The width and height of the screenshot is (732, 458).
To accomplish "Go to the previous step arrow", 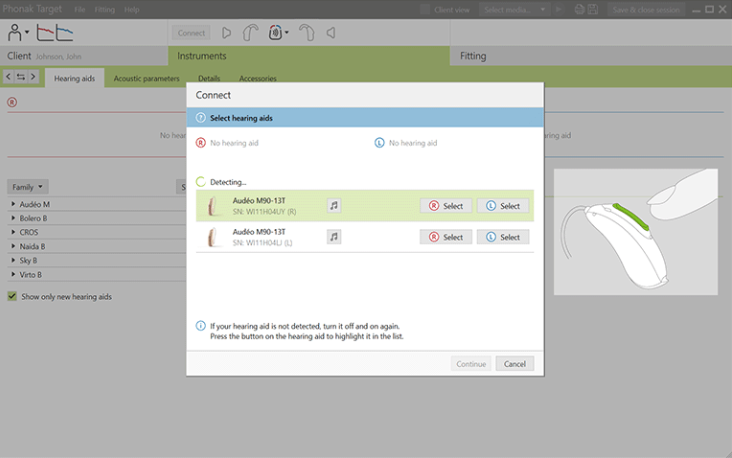I will pos(8,77).
